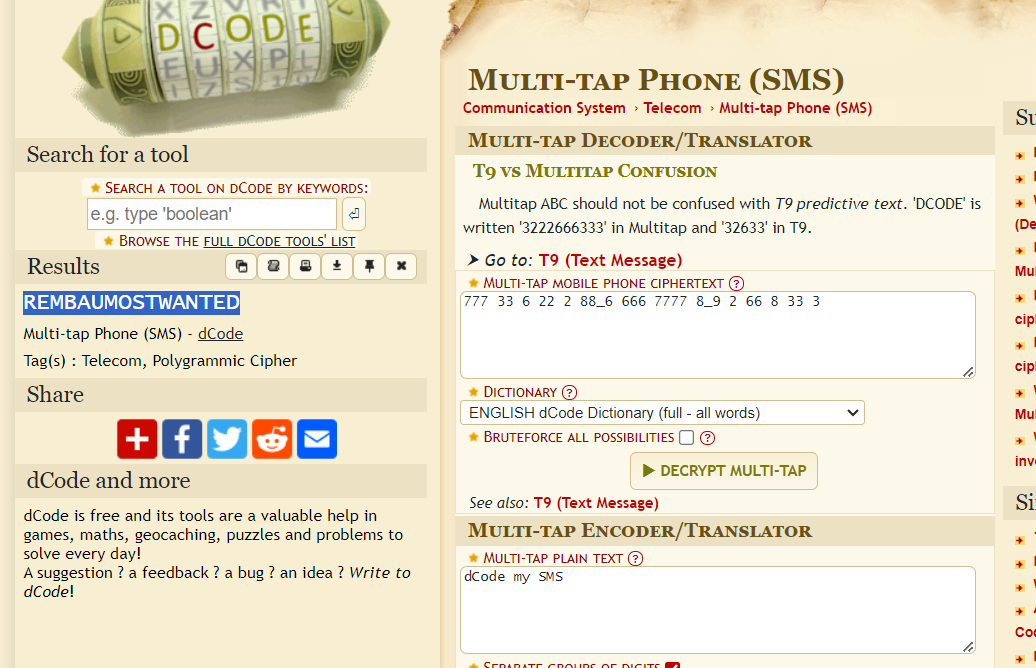Open the Dictionary language dropdown
1036x668 pixels.
click(662, 413)
